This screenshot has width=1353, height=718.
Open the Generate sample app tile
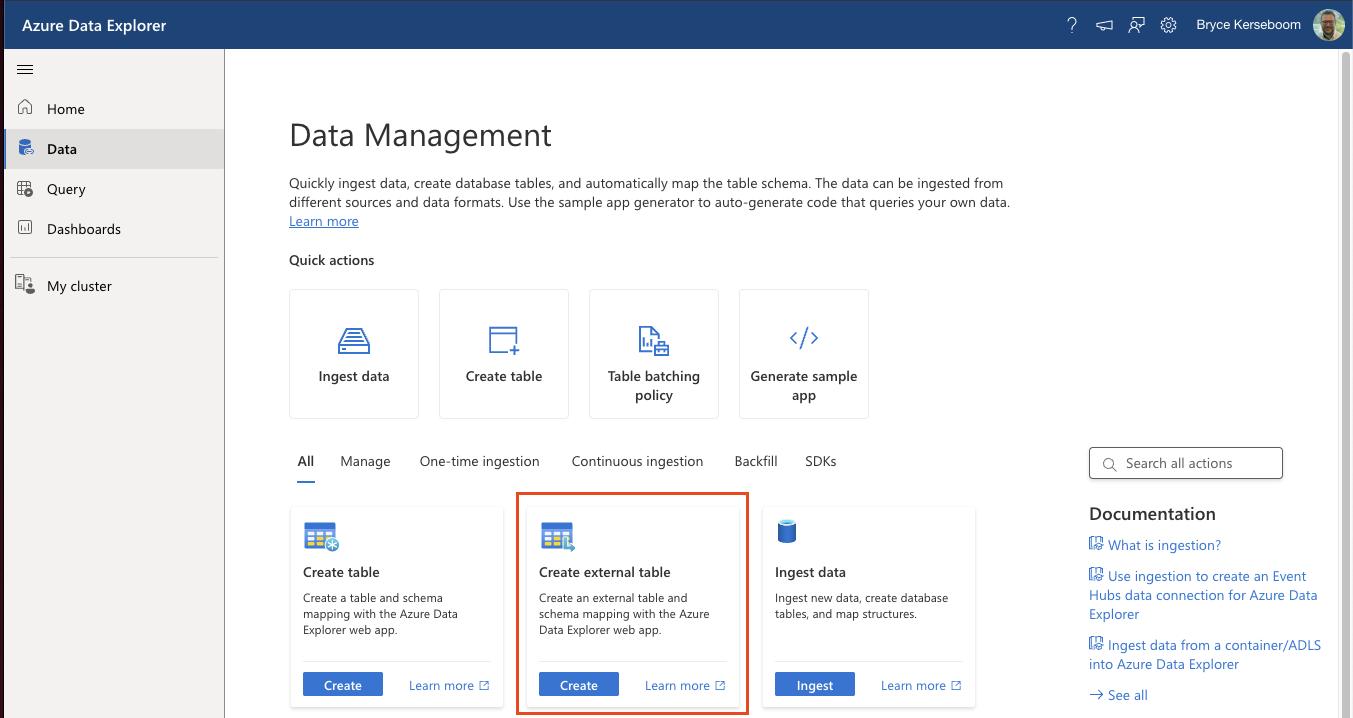pyautogui.click(x=804, y=354)
